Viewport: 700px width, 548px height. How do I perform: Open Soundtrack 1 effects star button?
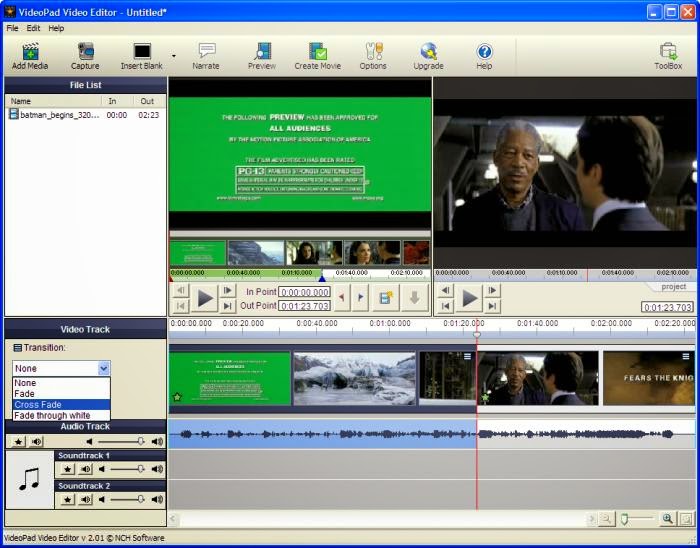67,469
